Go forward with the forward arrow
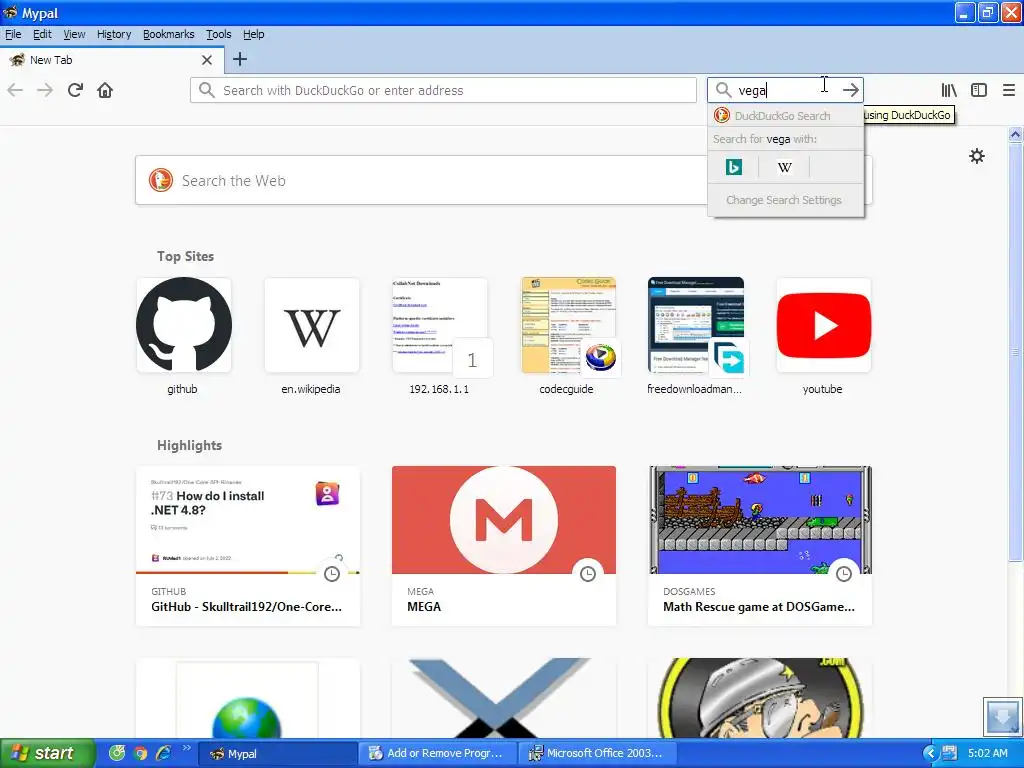 pos(45,90)
